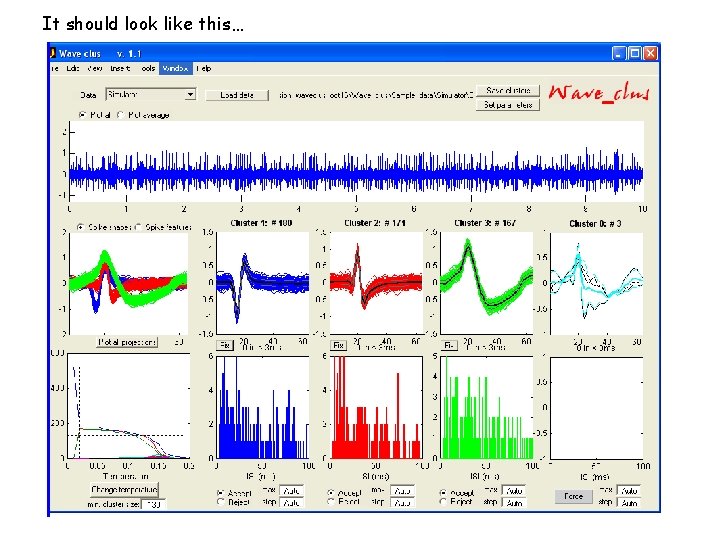Select Reject for Cluster 3 (green)

click(443, 502)
